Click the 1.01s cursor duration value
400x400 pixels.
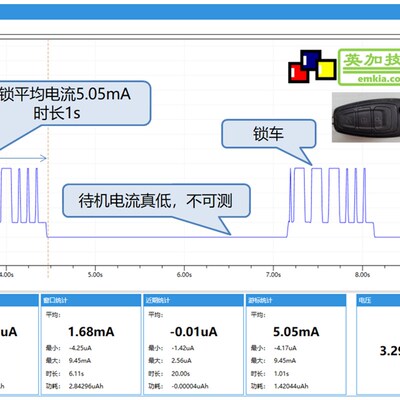281,374
